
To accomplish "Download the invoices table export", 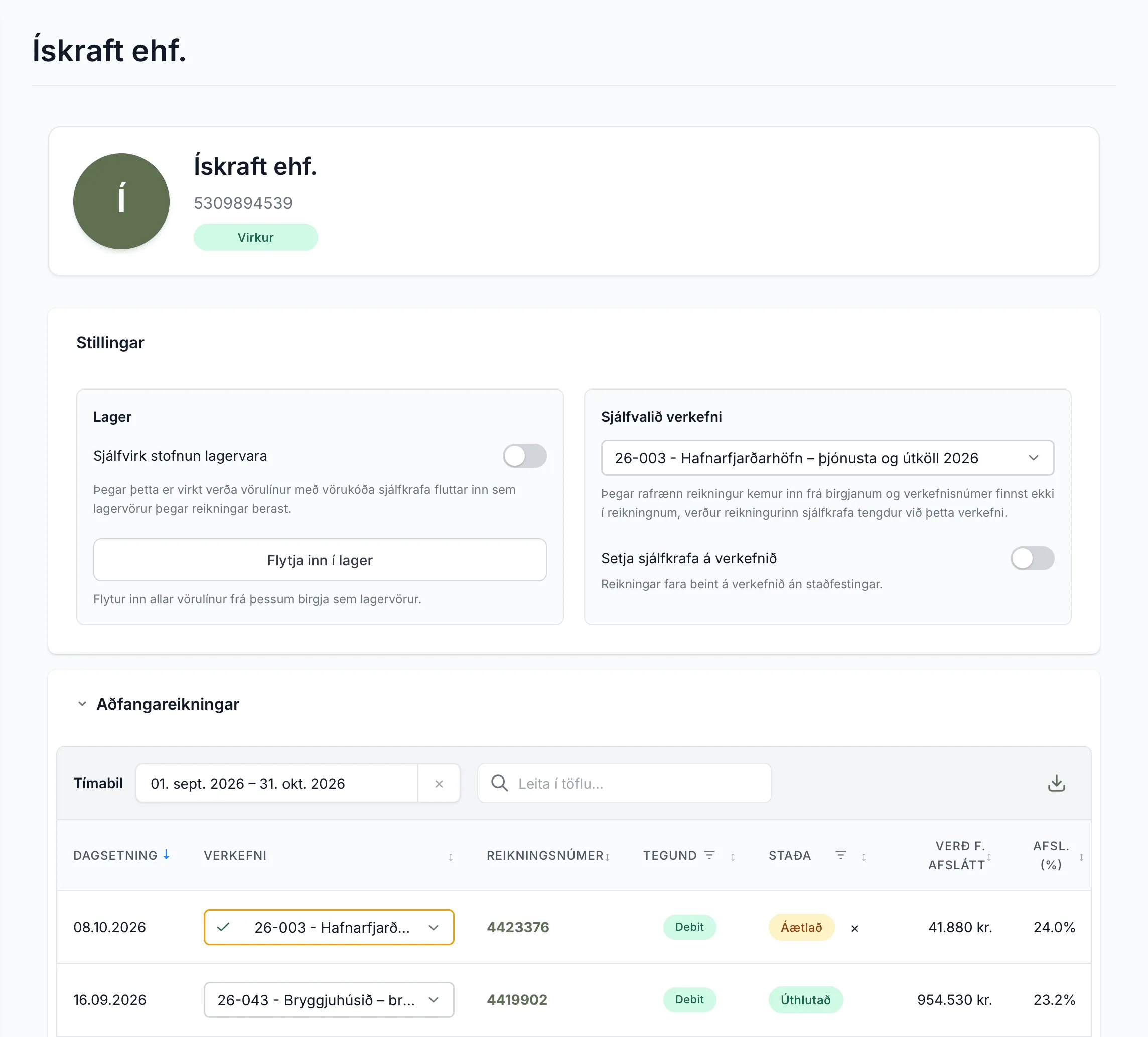I will 1056,783.
